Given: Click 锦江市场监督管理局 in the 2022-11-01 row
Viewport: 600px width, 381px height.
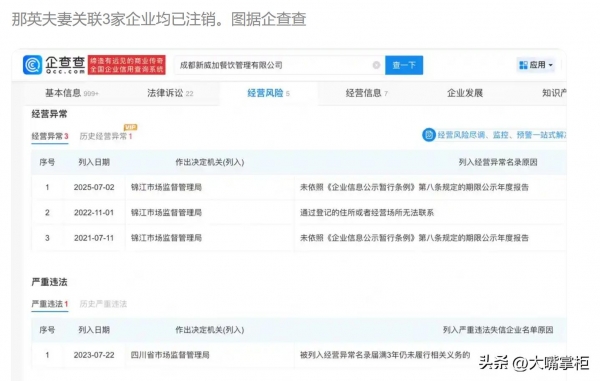Looking at the screenshot, I should (x=166, y=213).
